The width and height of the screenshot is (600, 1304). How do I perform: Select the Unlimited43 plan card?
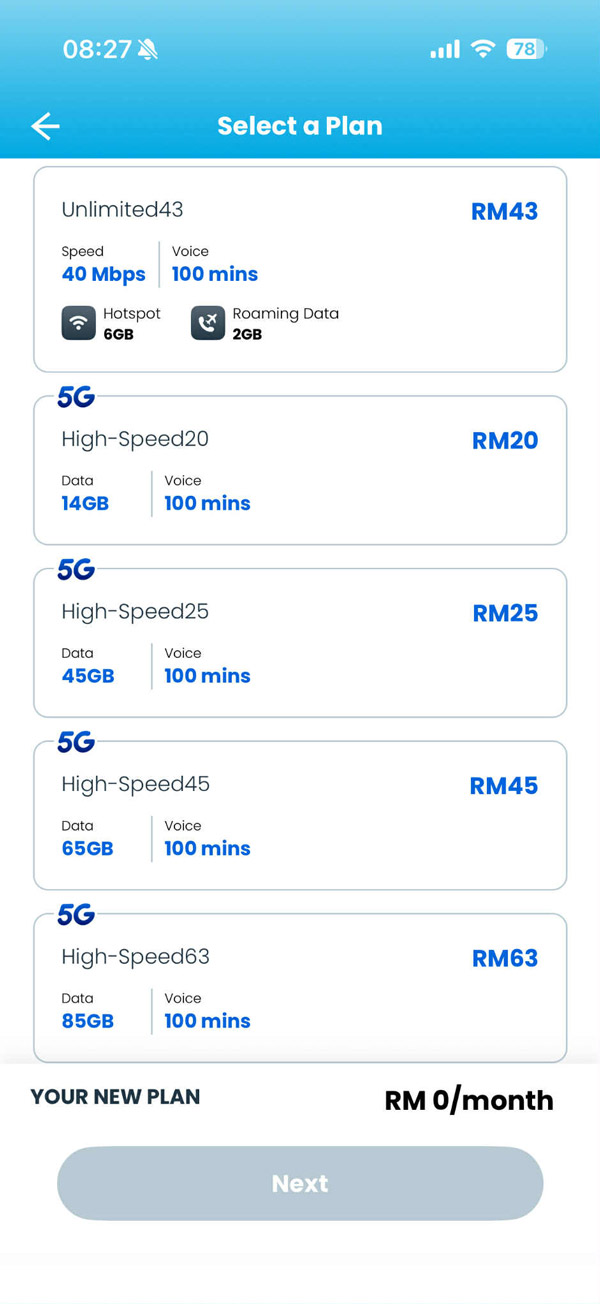pos(300,270)
